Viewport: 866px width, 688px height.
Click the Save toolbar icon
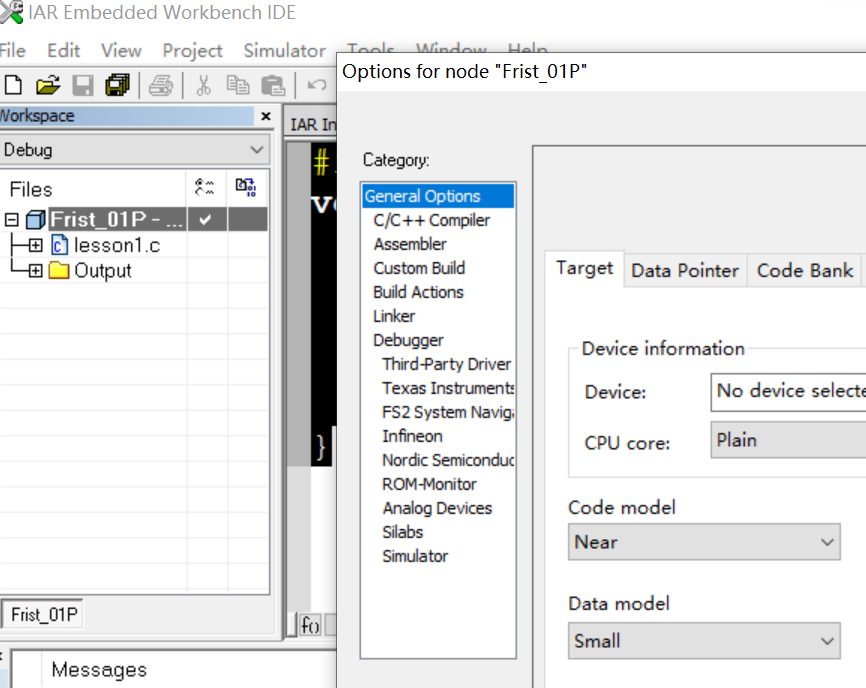tap(83, 86)
